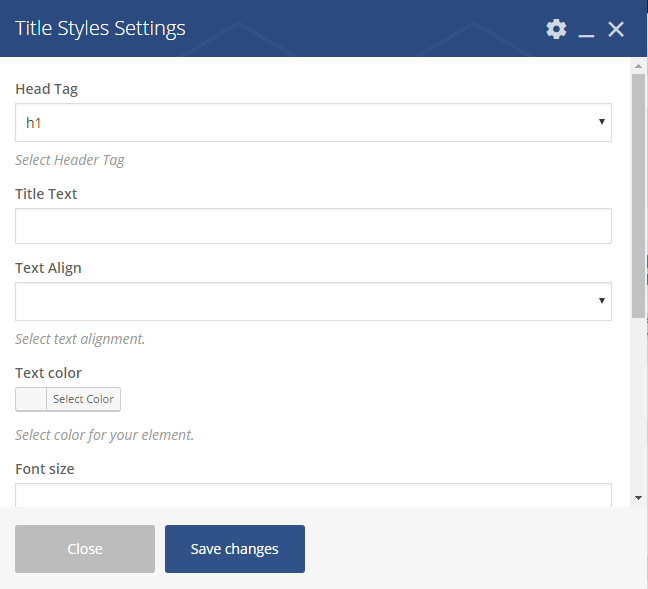
Task: Click the gray Close button
Action: 85,549
